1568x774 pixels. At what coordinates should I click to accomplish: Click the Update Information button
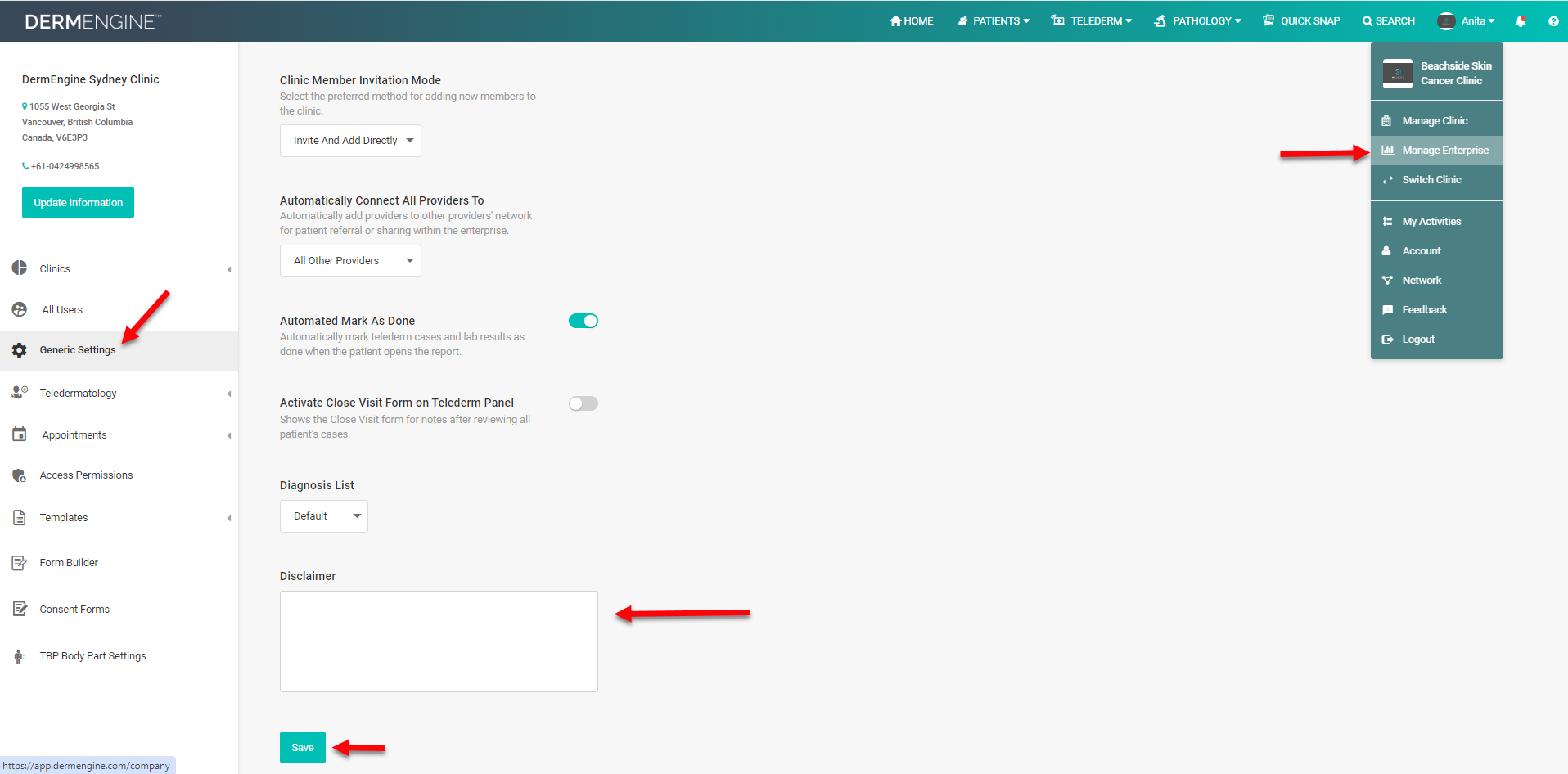(78, 203)
